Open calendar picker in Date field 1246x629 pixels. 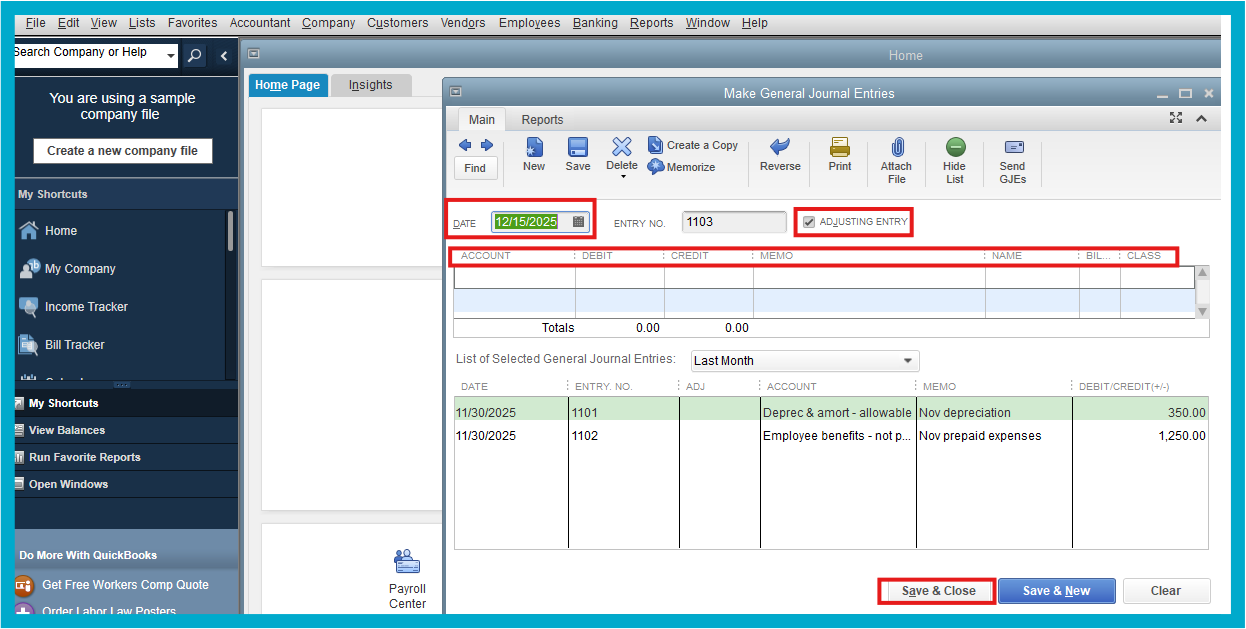pos(578,222)
